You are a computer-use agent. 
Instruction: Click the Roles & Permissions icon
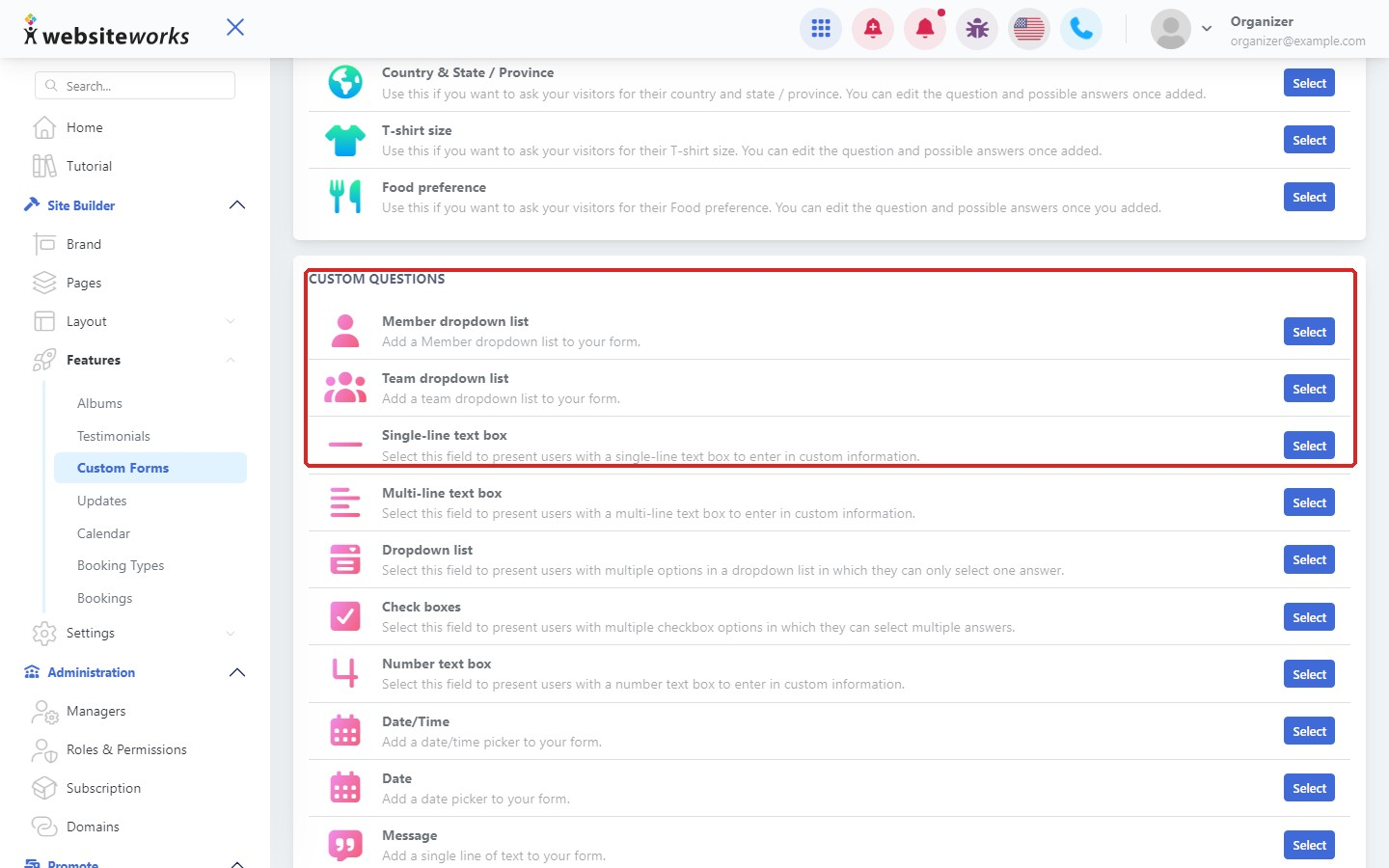44,749
